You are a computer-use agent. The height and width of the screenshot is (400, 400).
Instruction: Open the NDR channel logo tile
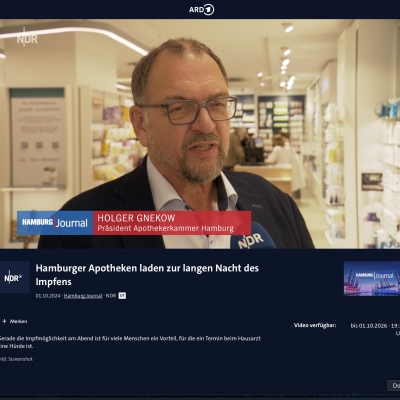(x=14, y=278)
